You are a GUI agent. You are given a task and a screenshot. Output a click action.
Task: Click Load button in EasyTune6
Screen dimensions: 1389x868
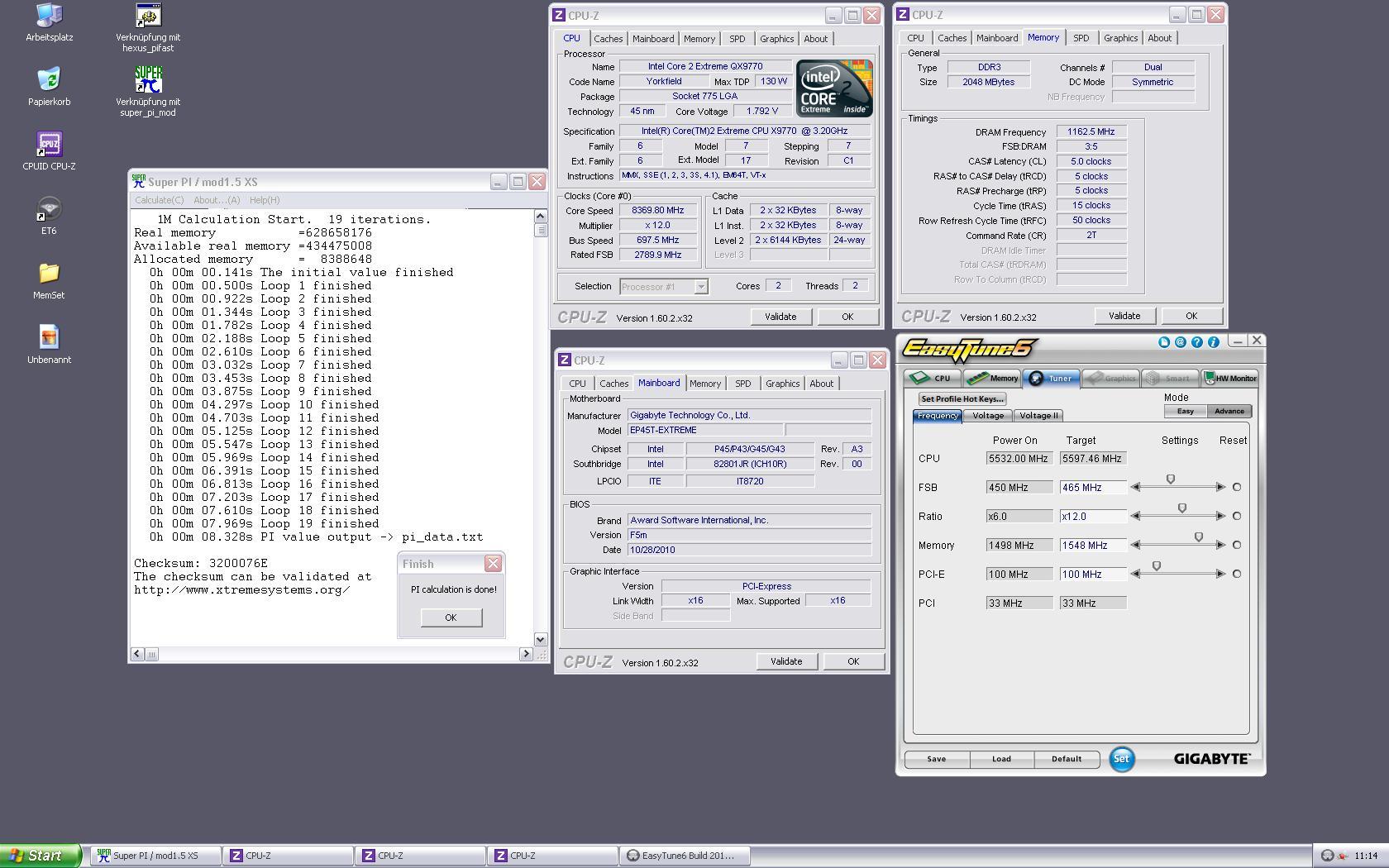click(x=1001, y=759)
